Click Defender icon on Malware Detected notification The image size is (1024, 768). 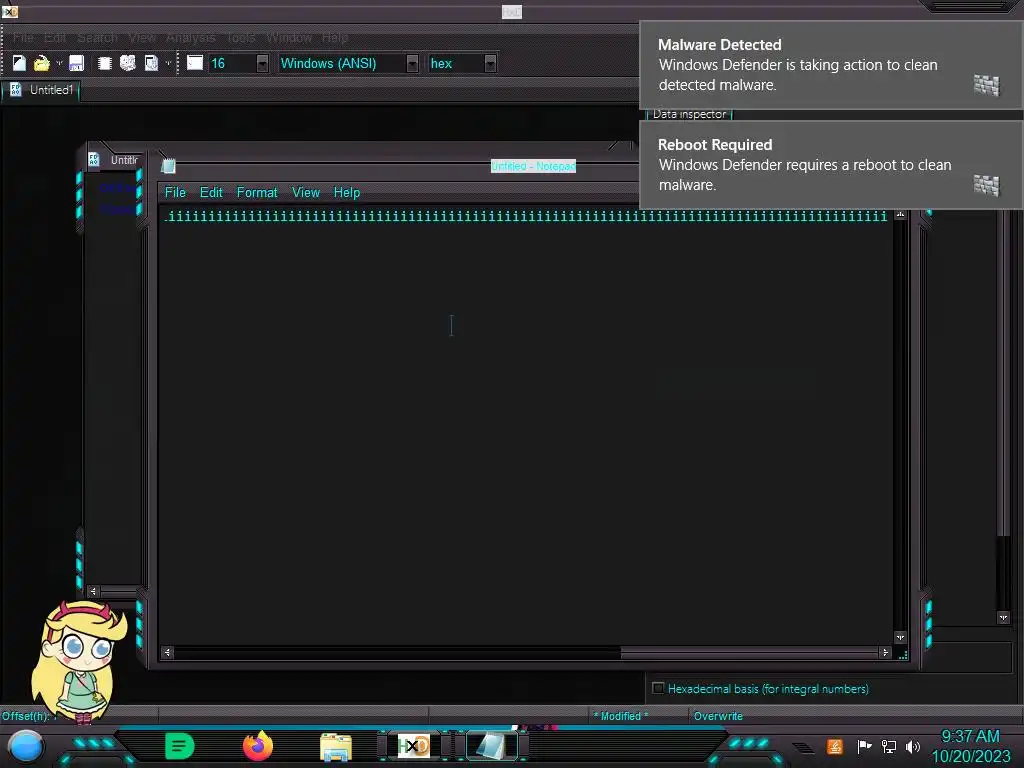click(986, 85)
